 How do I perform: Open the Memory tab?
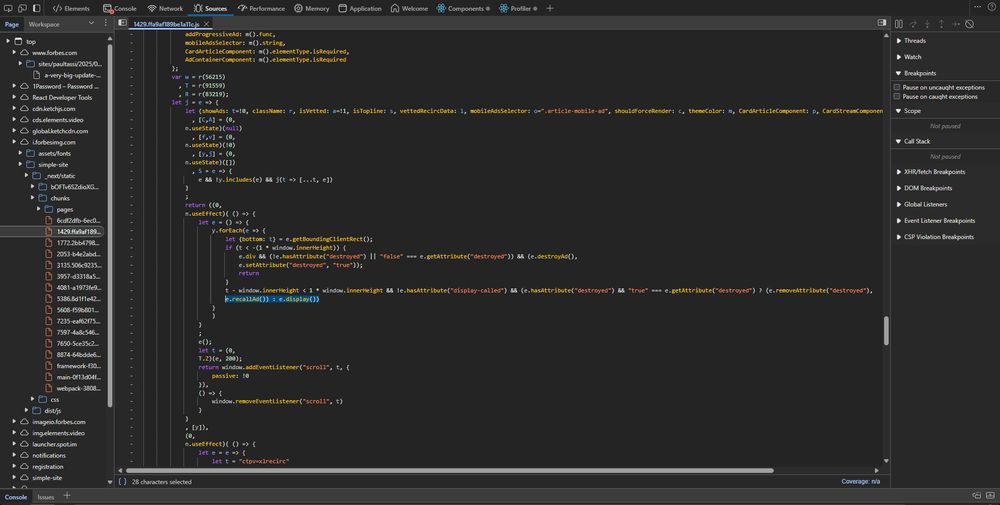pyautogui.click(x=311, y=8)
